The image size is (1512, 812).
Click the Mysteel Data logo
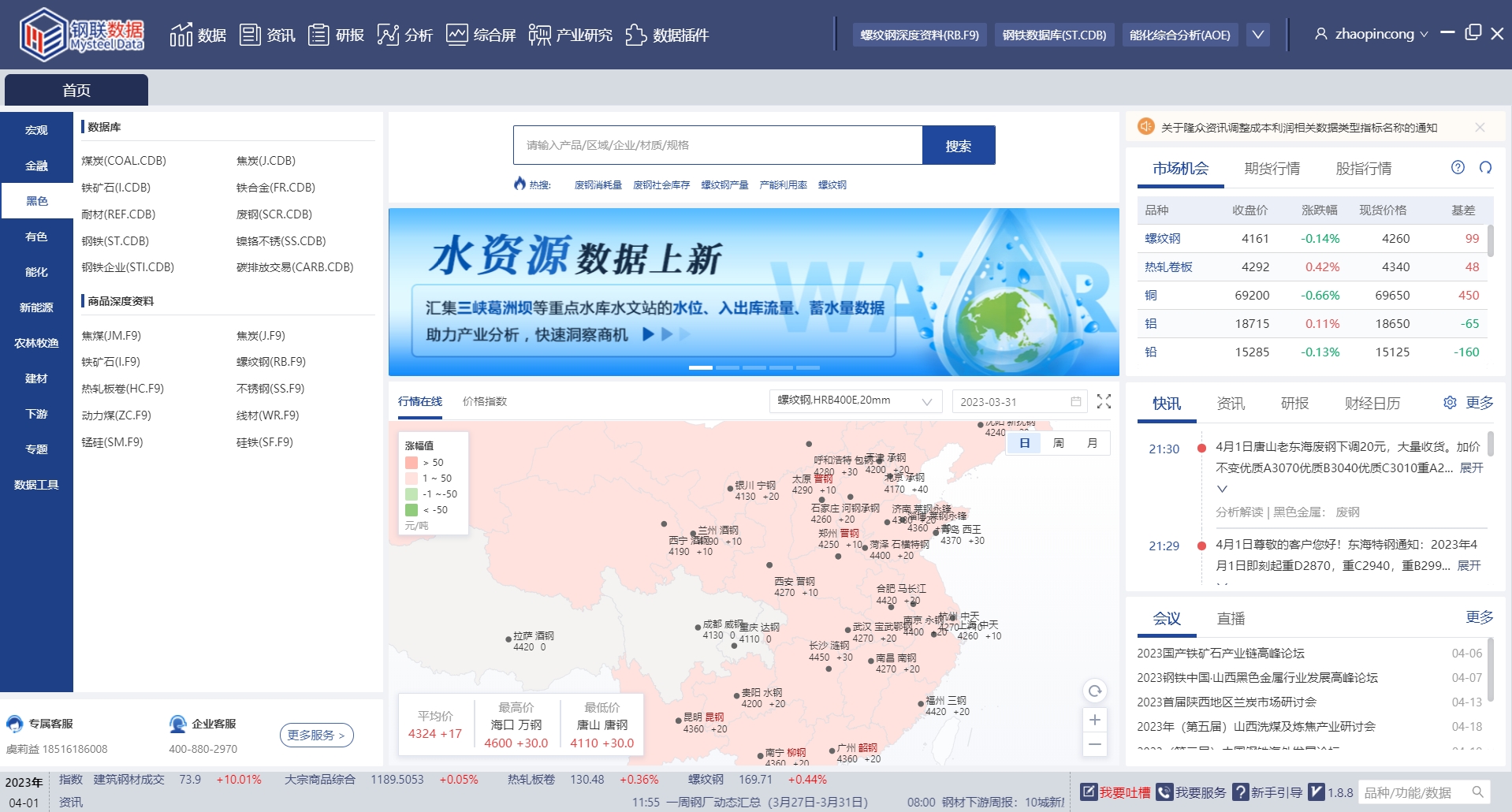tap(82, 35)
